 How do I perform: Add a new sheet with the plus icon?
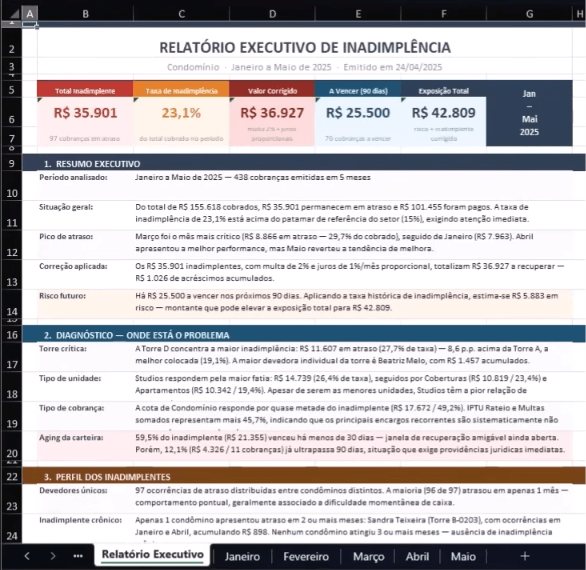coord(525,556)
